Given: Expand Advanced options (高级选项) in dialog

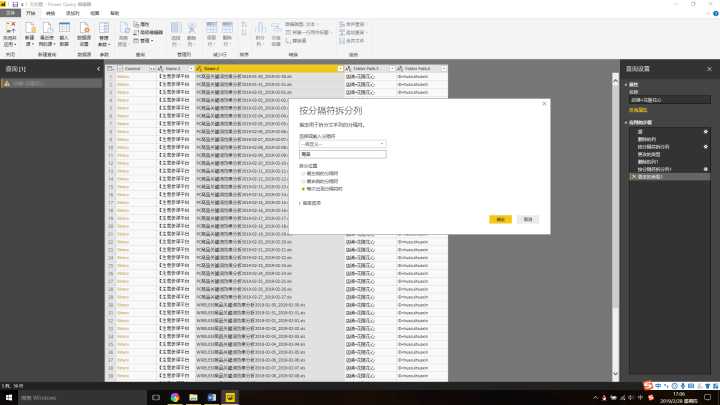Looking at the screenshot, I should 311,203.
